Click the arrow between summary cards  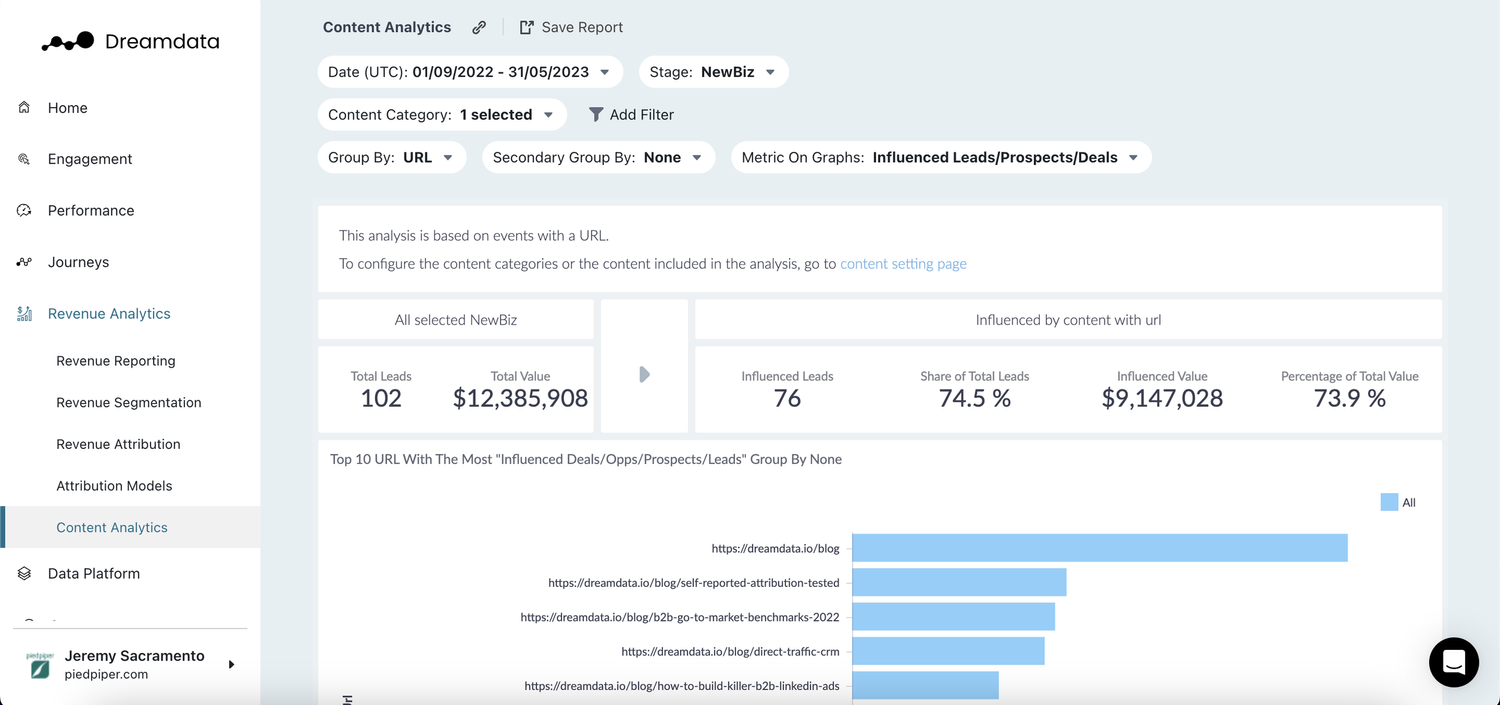pos(644,374)
